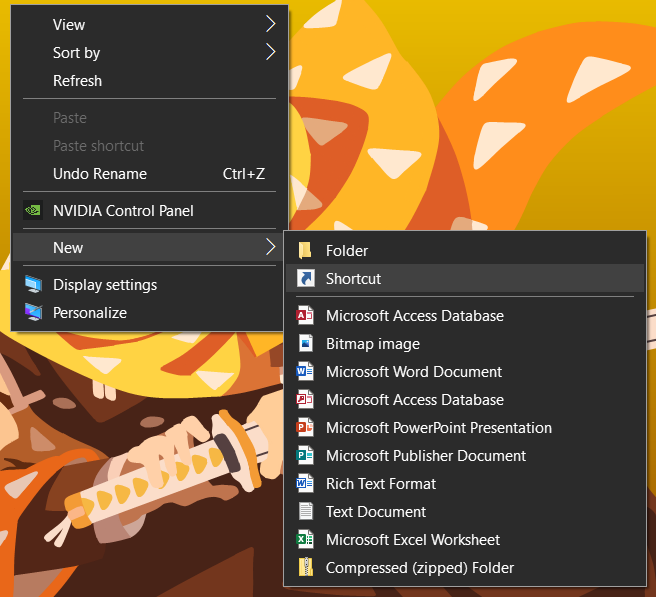
Task: Choose Undo Rename
Action: [150, 174]
